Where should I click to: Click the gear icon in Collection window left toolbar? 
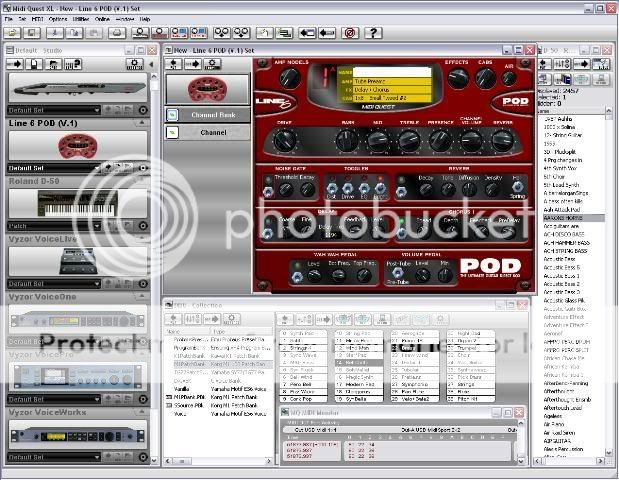[231, 319]
